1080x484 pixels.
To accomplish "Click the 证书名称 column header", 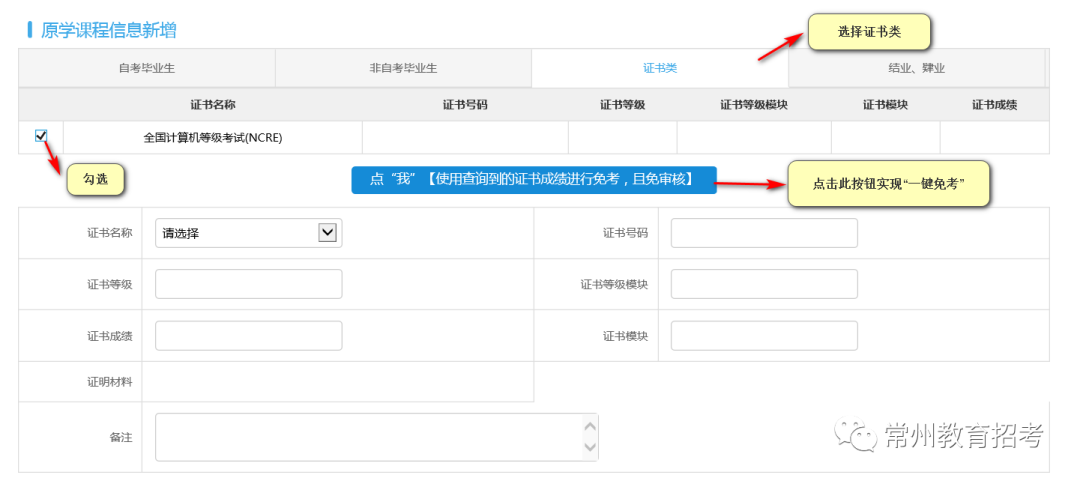I will click(x=213, y=105).
